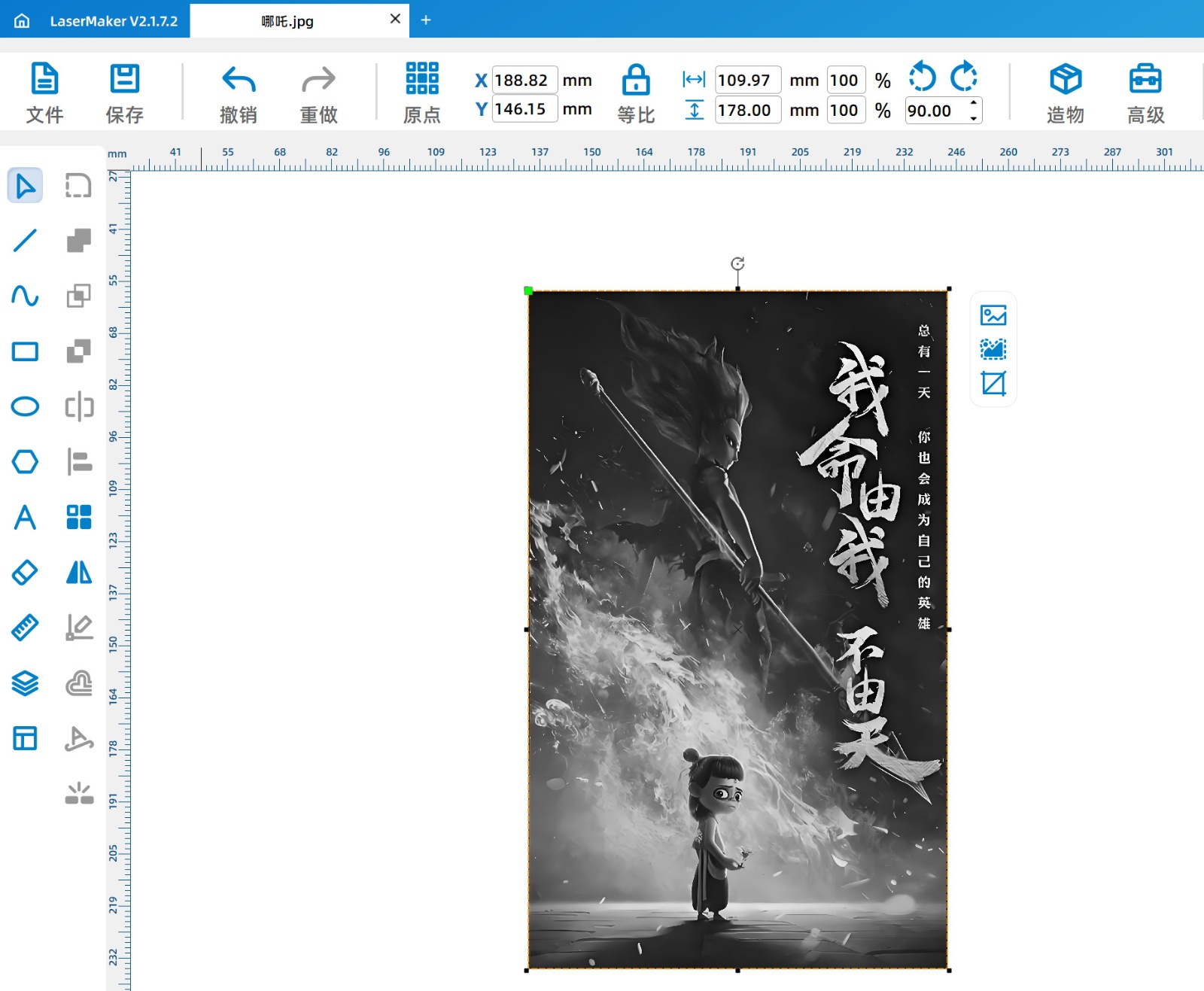
Task: Click the hanger-shaped tool icon
Action: pos(78,738)
